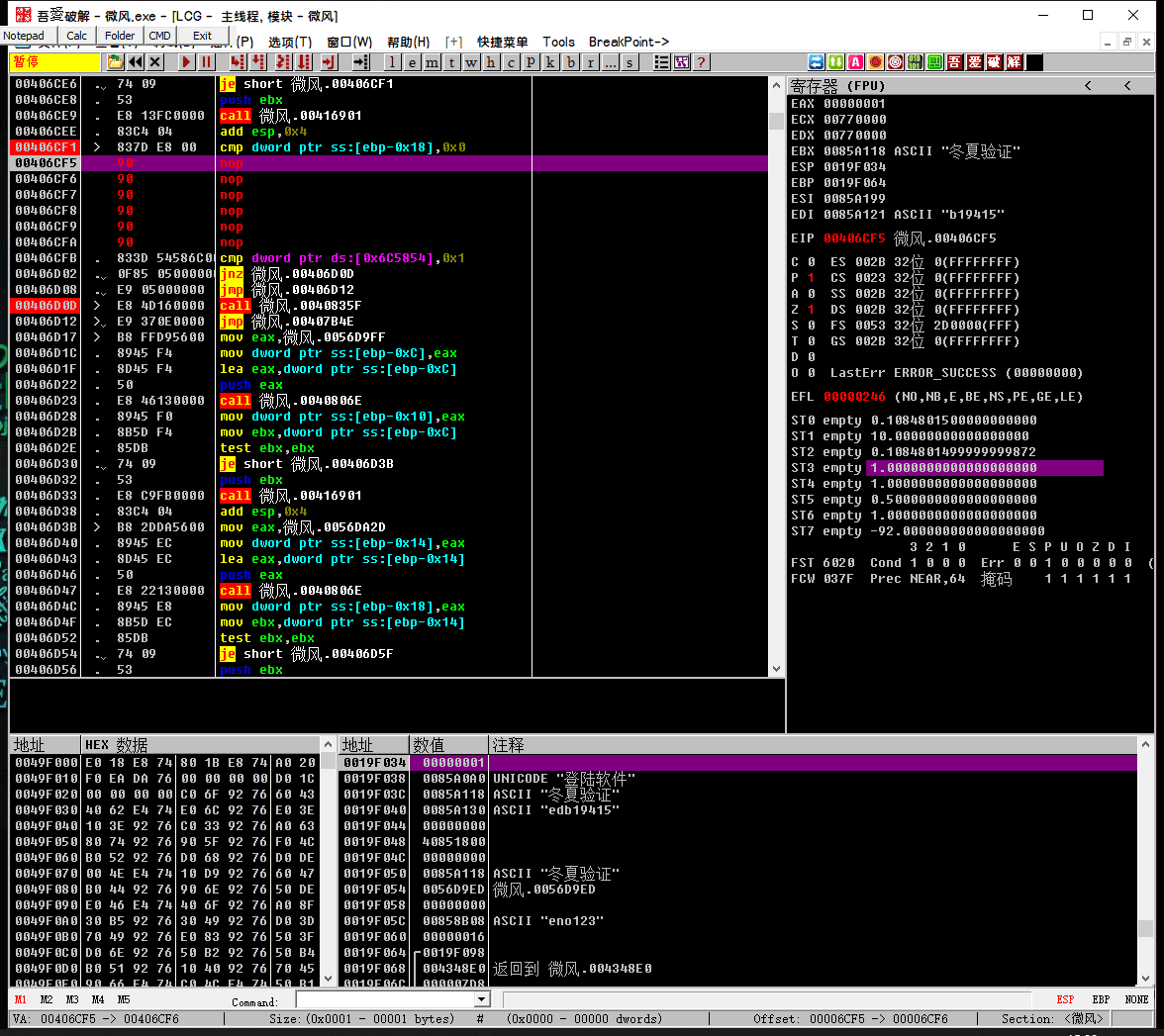Screen dimensions: 1164x1036
Task: Go to address arrow icon
Action: [x=360, y=62]
